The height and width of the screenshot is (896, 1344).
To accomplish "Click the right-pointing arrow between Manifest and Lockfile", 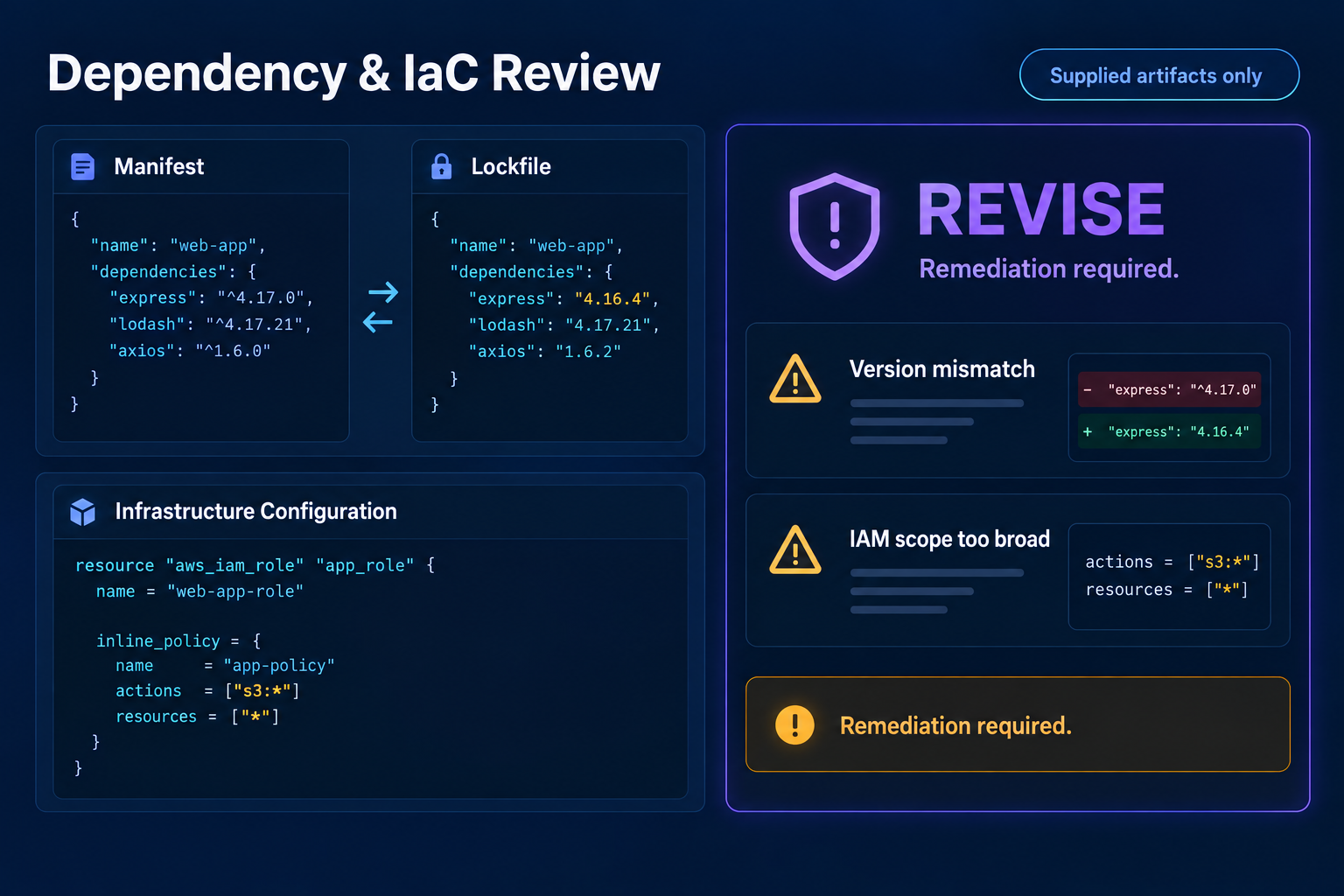I will (x=383, y=291).
